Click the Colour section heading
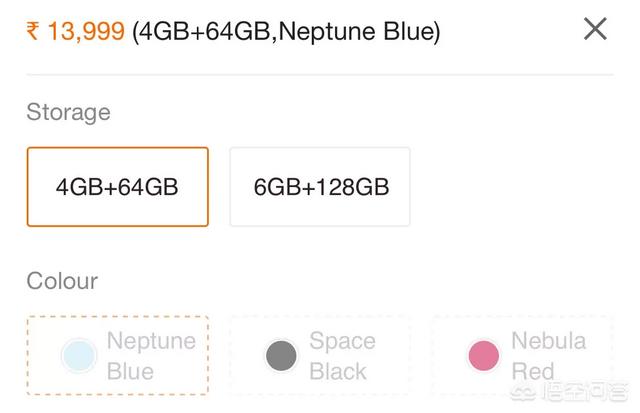Viewport: 640px width, 413px height. pyautogui.click(x=62, y=281)
